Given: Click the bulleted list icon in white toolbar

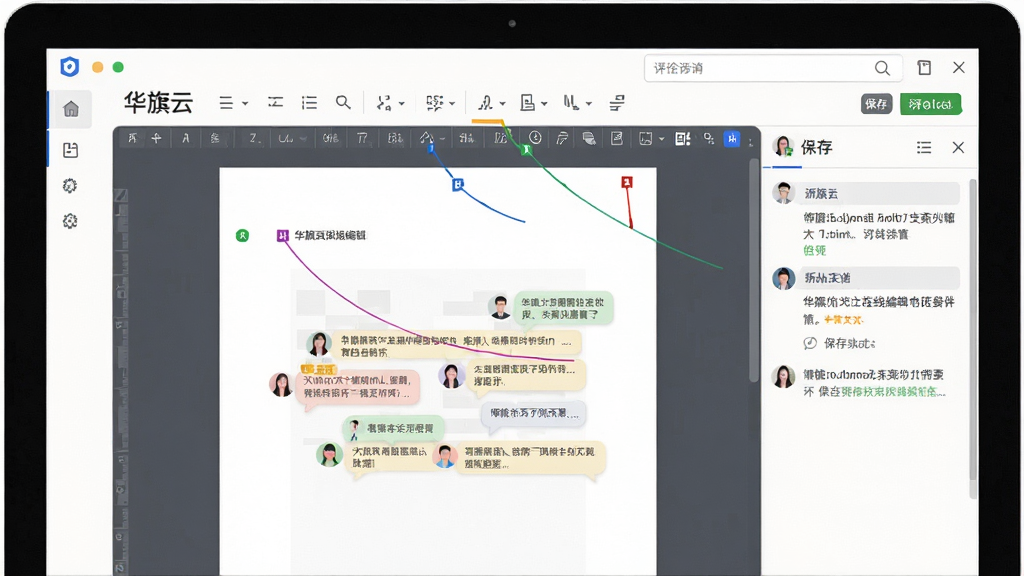Looking at the screenshot, I should [309, 103].
